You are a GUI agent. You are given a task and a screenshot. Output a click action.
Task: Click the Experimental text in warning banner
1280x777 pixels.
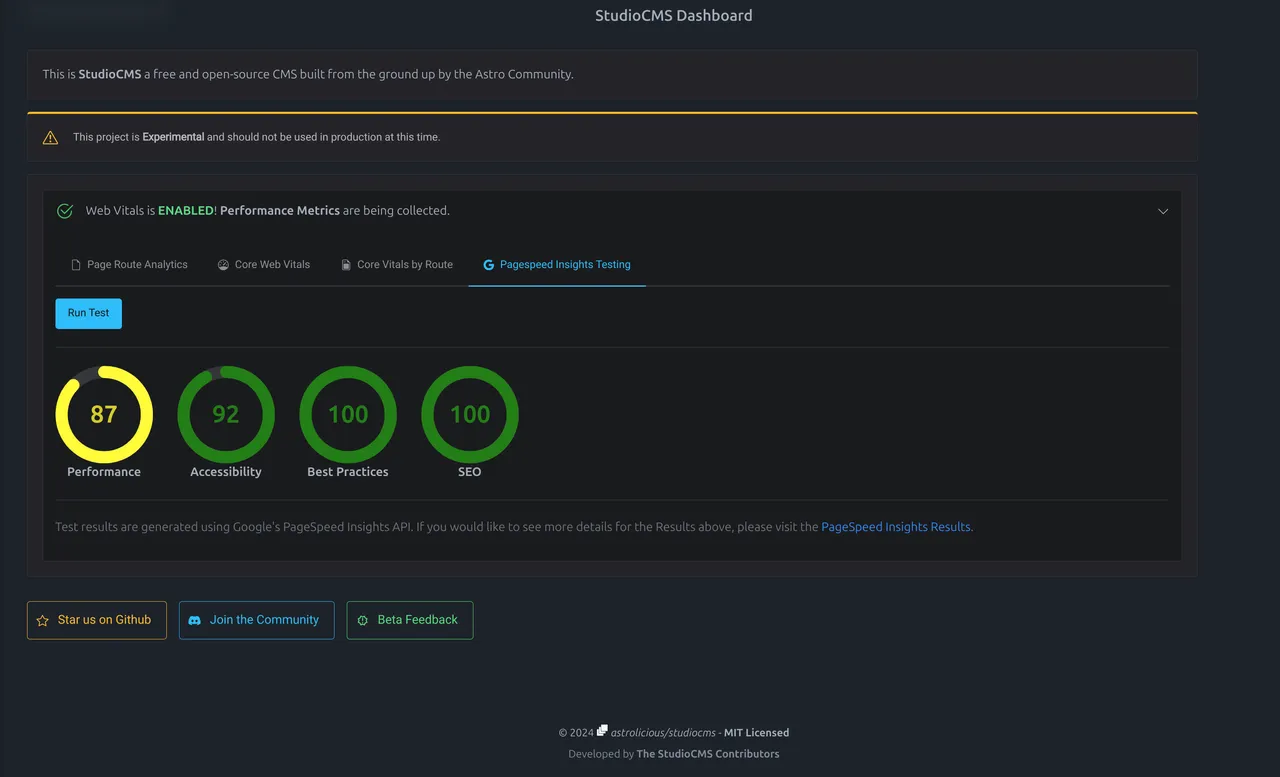click(173, 137)
